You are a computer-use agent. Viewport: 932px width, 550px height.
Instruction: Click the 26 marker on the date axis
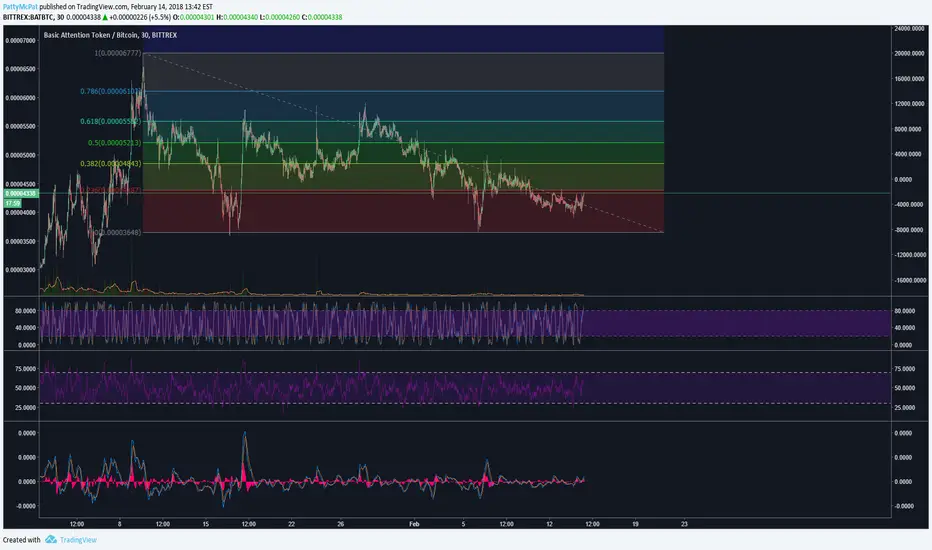pos(341,524)
